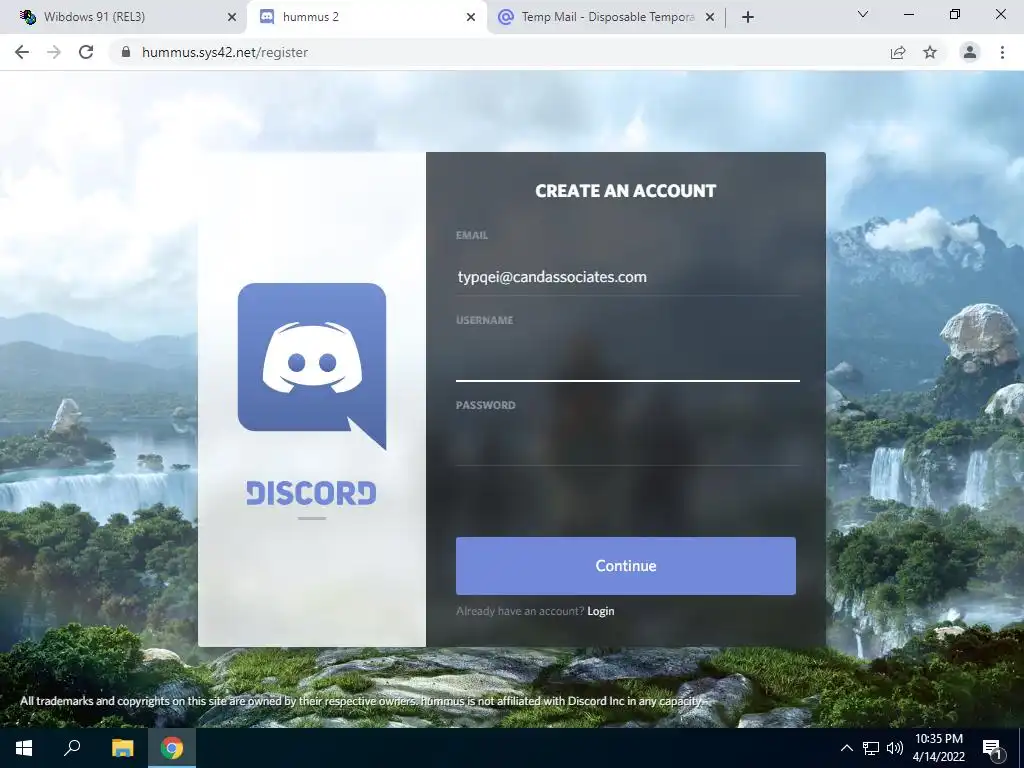The width and height of the screenshot is (1024, 768).
Task: Click the Email input field
Action: point(628,277)
